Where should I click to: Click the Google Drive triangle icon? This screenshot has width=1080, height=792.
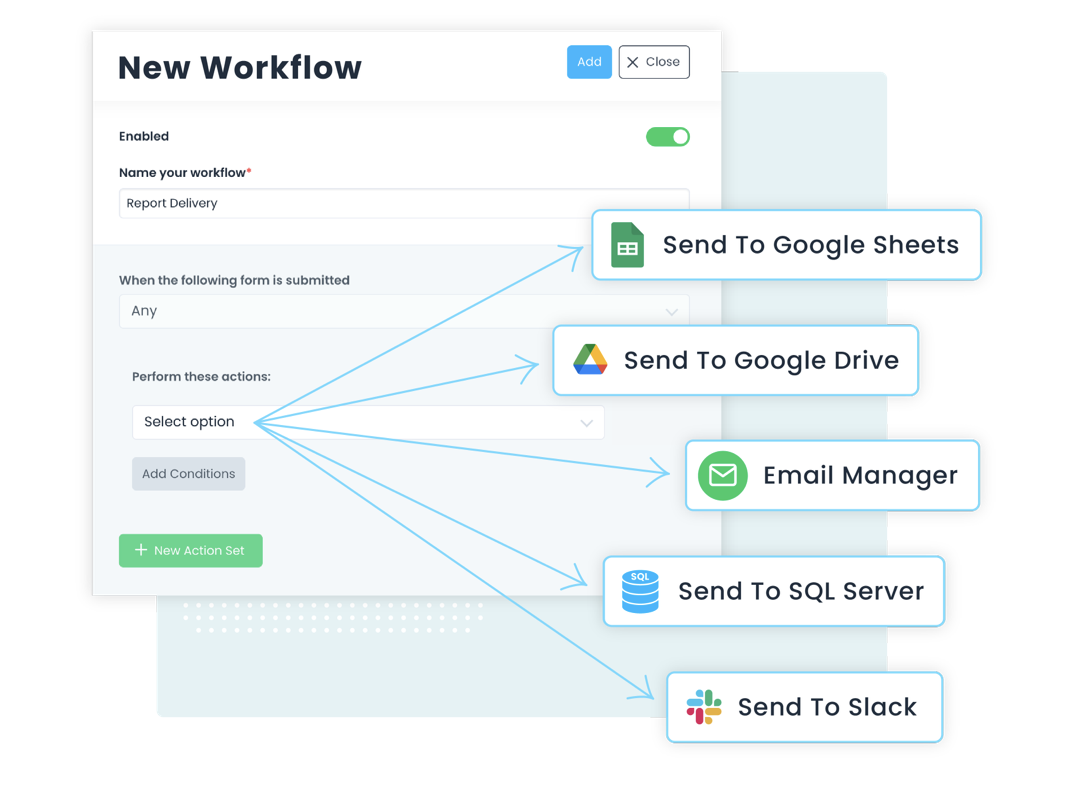pos(590,360)
